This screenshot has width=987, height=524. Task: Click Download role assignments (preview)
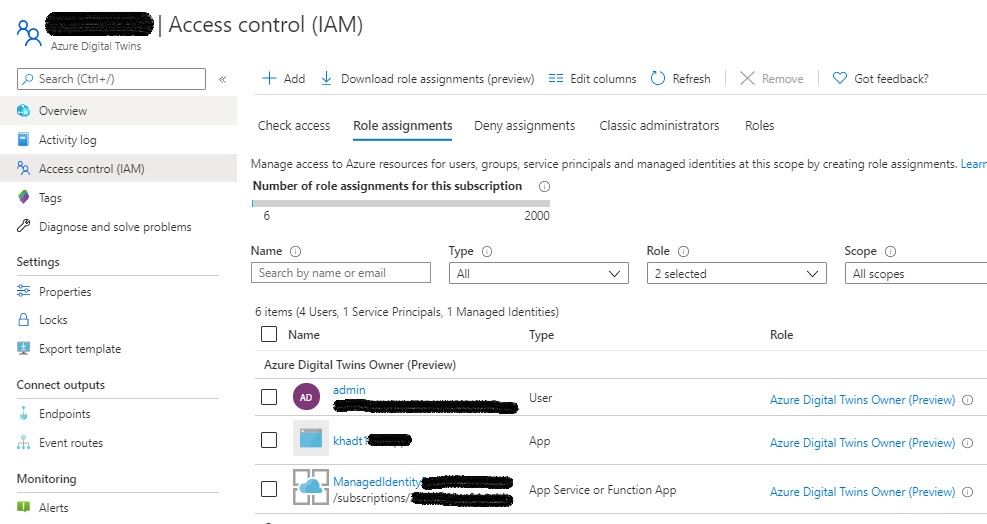427,79
